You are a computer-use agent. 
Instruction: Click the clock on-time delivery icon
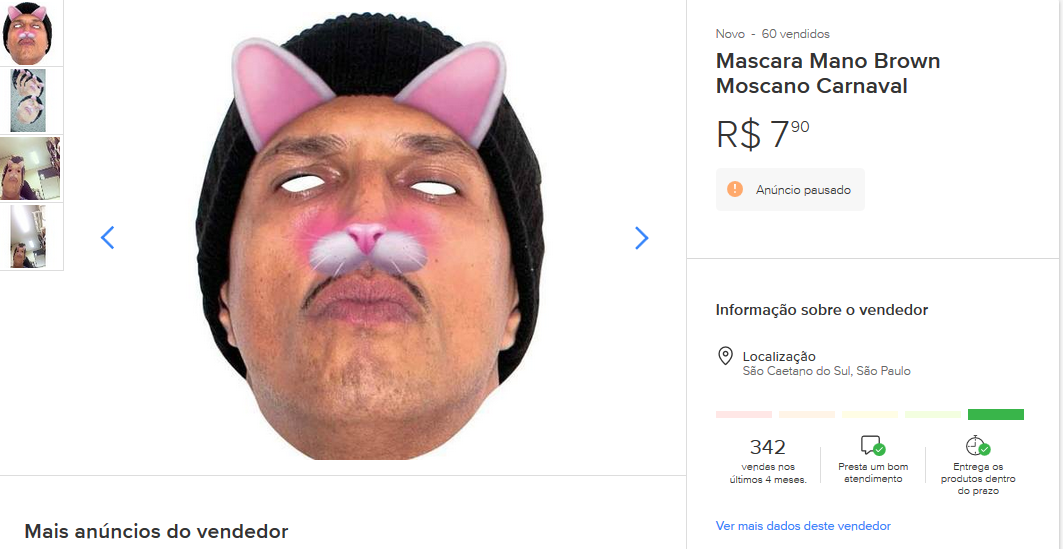976,446
